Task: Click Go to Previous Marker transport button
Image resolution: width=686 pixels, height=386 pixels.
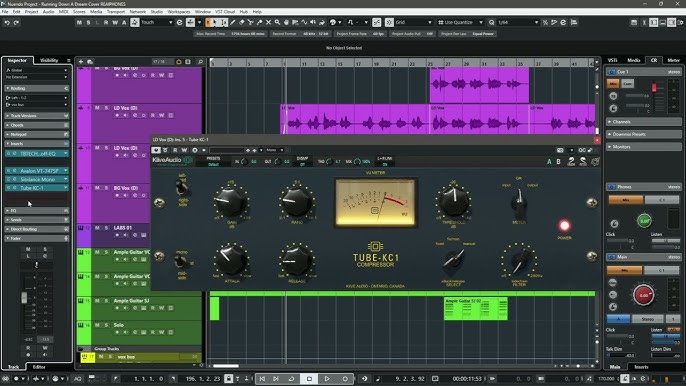Action: coord(262,379)
